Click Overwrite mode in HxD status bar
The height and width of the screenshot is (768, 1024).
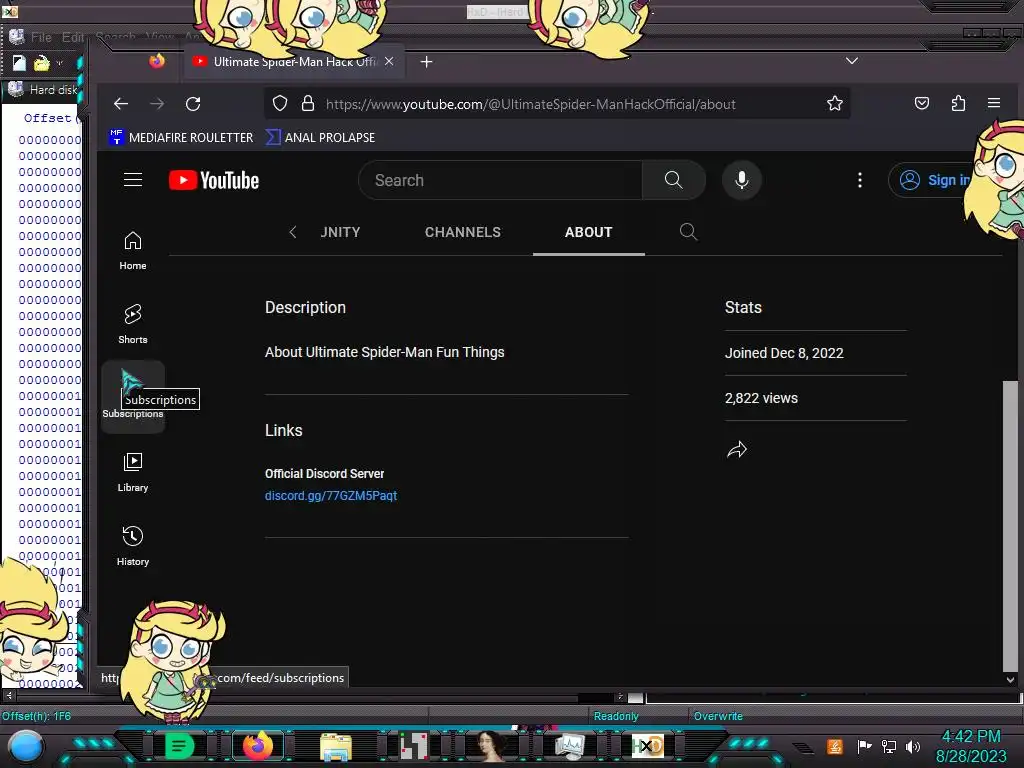[x=718, y=716]
